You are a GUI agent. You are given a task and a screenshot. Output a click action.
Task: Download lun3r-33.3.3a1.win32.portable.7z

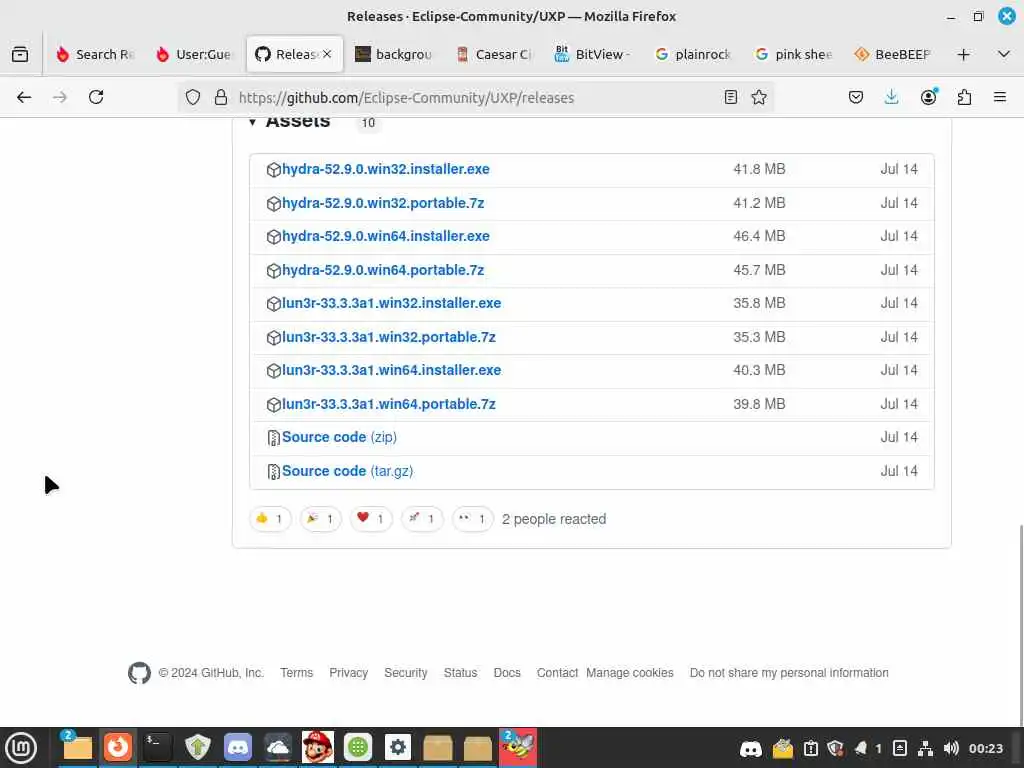(x=389, y=338)
